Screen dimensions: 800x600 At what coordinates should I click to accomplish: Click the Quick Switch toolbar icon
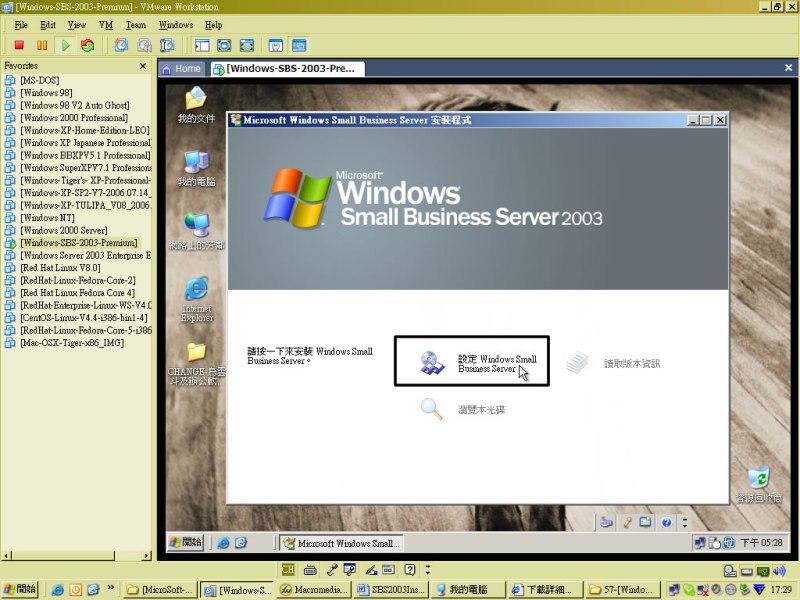246,45
